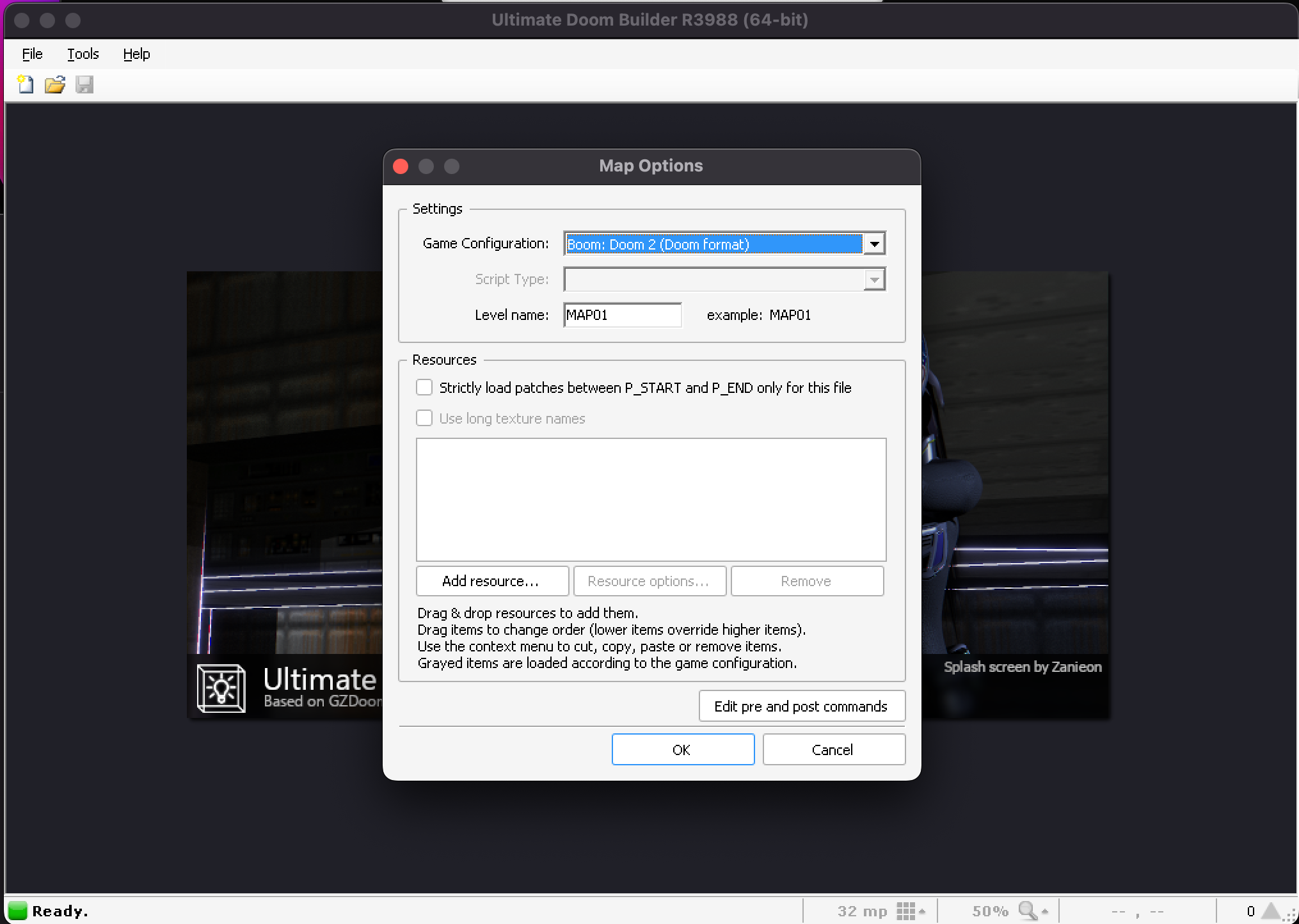Open the Tools menu

[83, 54]
